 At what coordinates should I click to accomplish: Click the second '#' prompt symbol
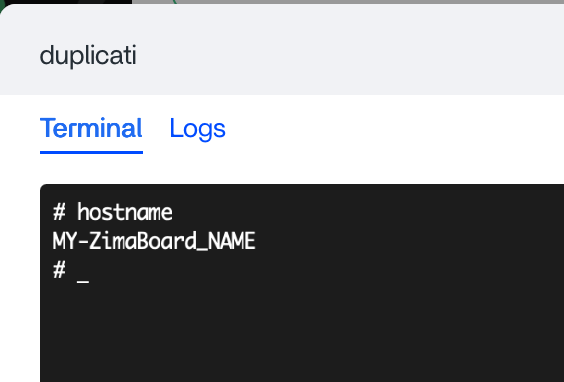pyautogui.click(x=59, y=270)
